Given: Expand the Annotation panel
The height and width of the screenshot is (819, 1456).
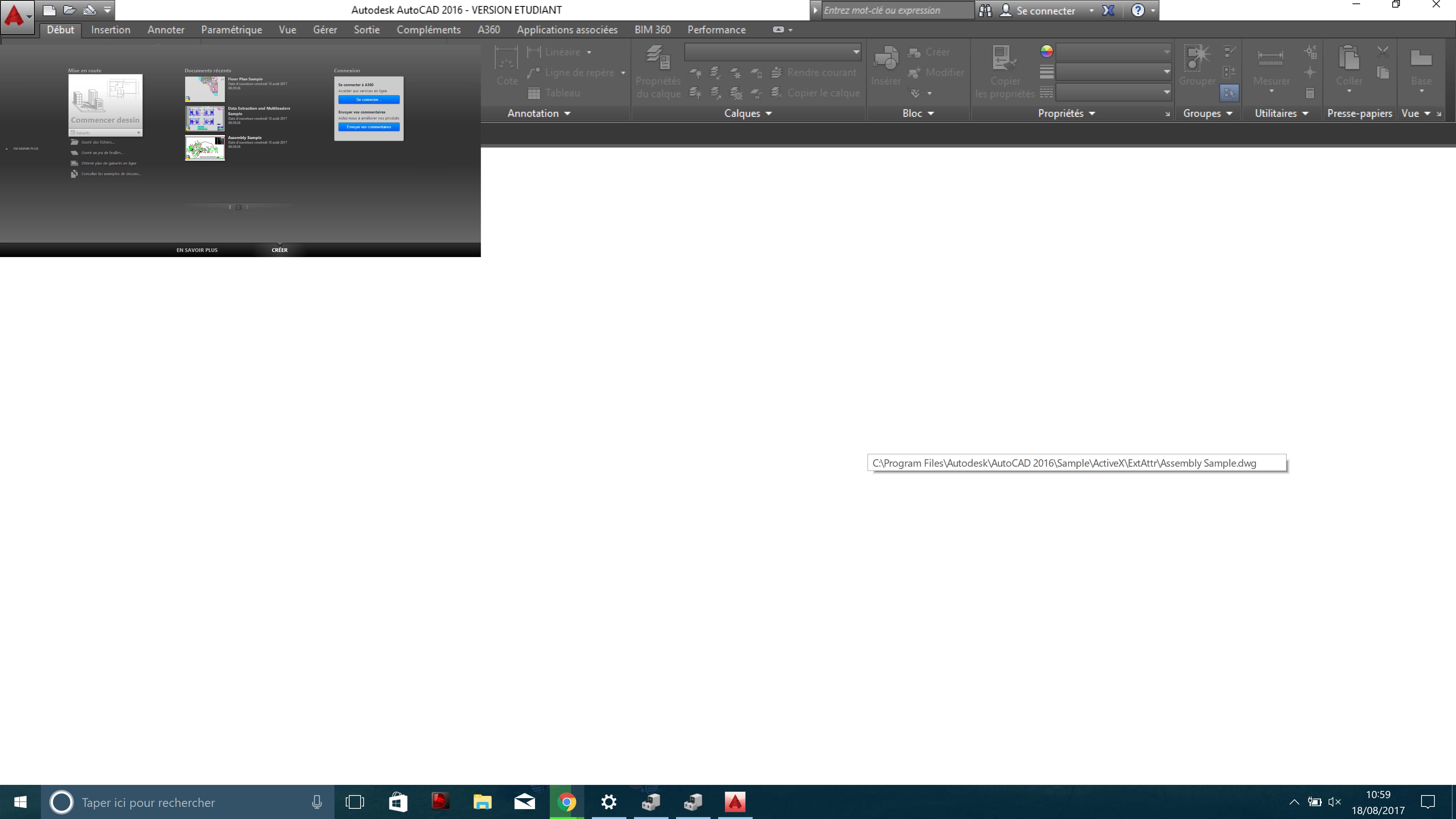Looking at the screenshot, I should pos(539,114).
